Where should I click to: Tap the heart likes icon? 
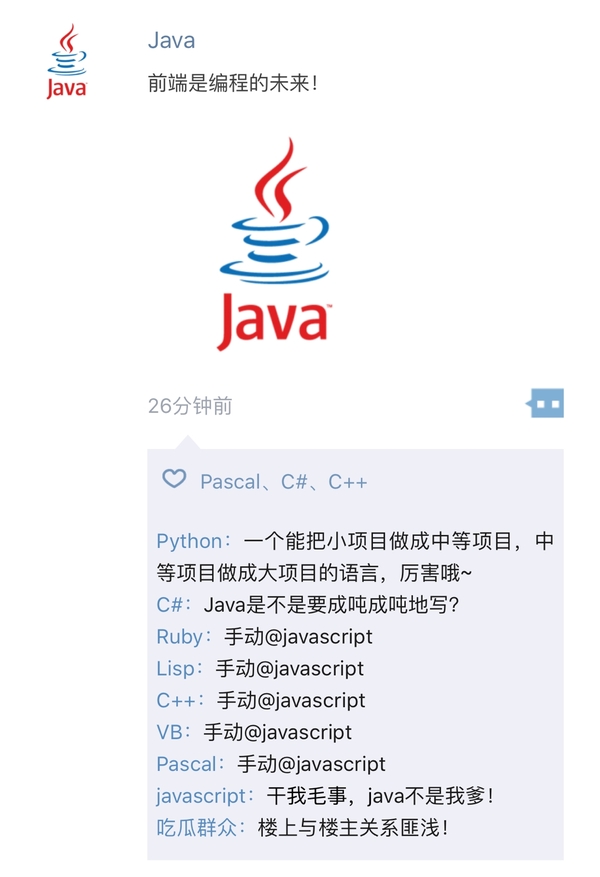point(174,479)
